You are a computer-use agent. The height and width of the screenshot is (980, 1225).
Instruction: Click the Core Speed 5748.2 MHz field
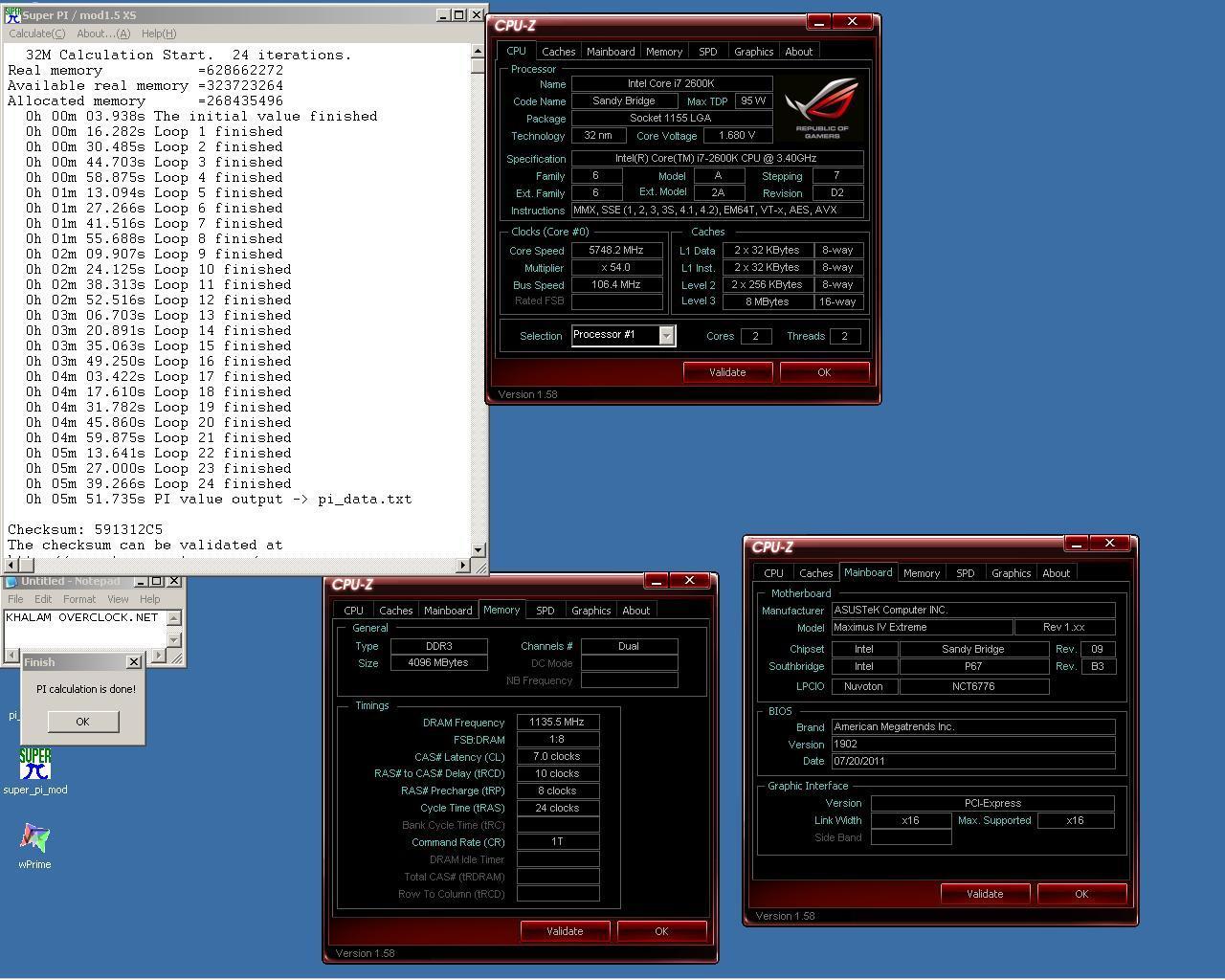(616, 251)
